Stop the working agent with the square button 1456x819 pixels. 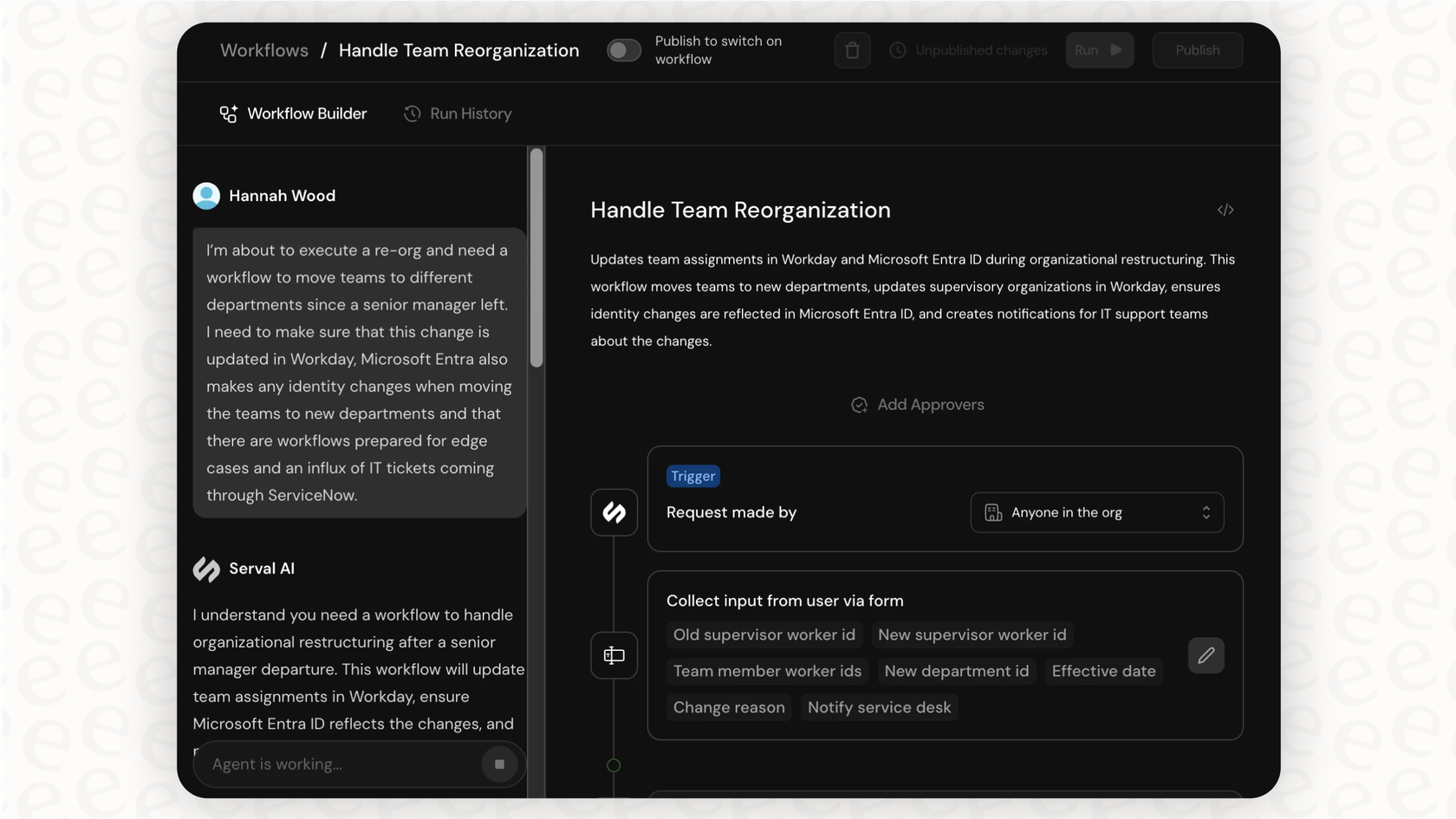click(499, 764)
